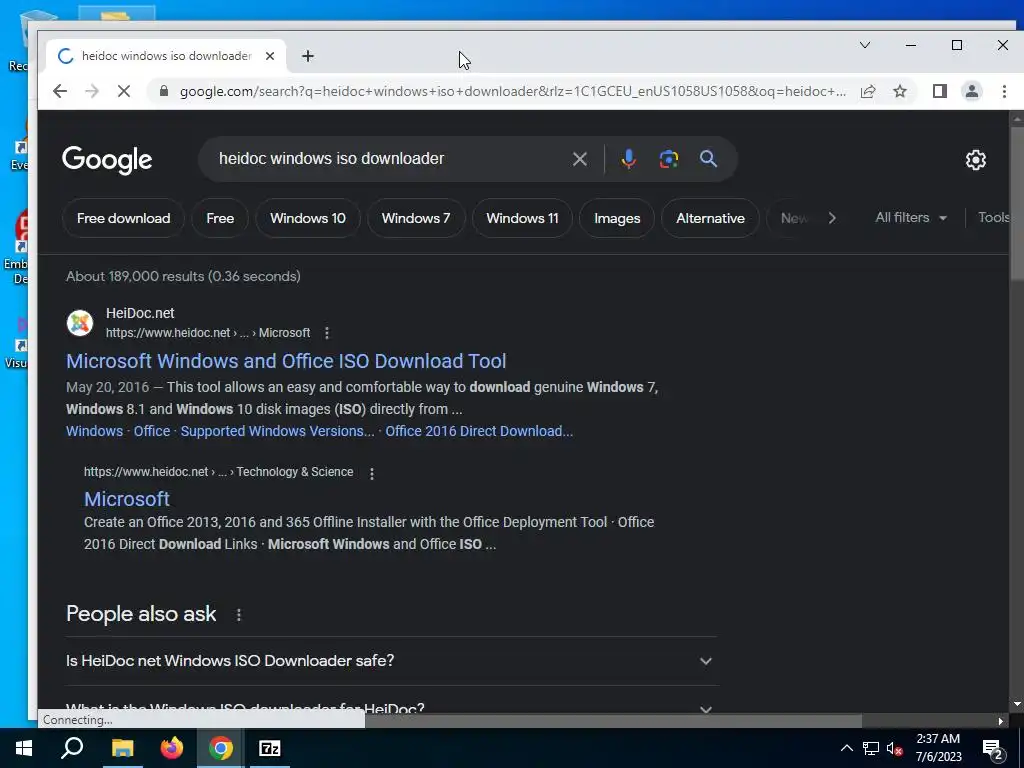Apply the Alternative filter chip
The width and height of the screenshot is (1024, 768).
pos(711,218)
